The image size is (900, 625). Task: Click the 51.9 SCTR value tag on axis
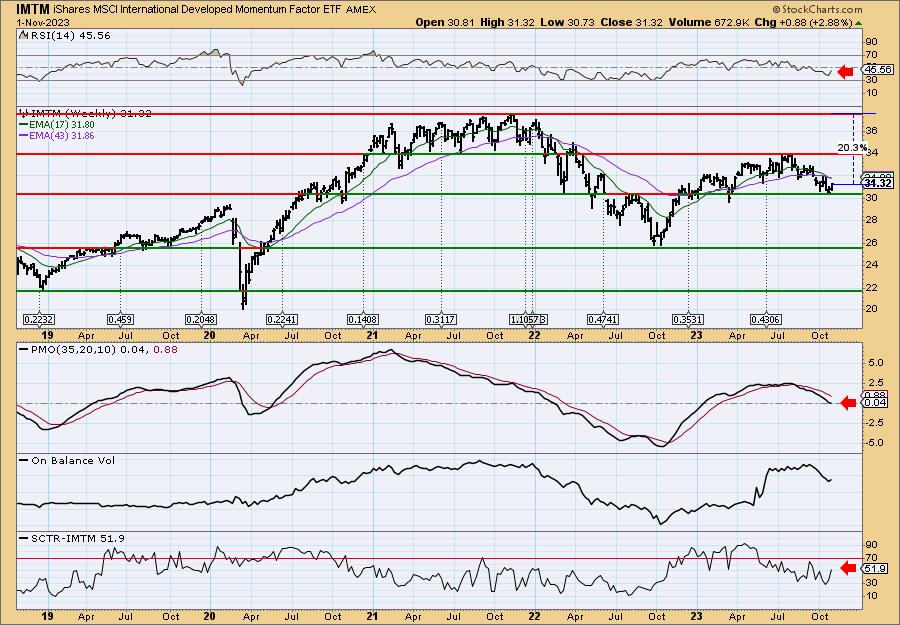tap(875, 569)
